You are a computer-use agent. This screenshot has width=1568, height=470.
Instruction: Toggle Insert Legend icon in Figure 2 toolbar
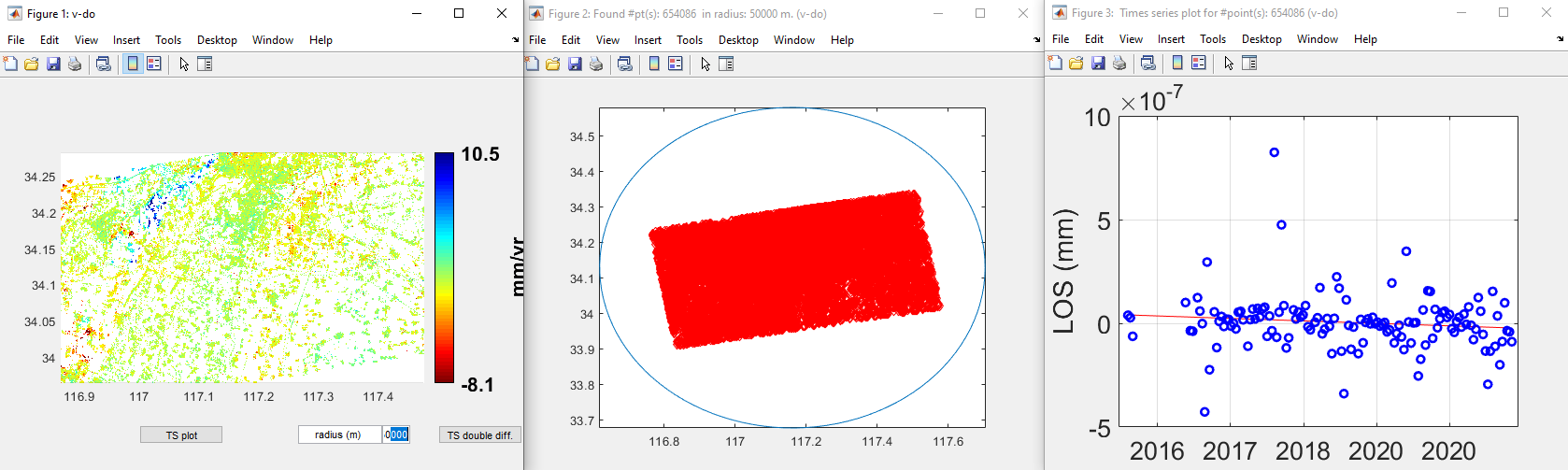(676, 64)
